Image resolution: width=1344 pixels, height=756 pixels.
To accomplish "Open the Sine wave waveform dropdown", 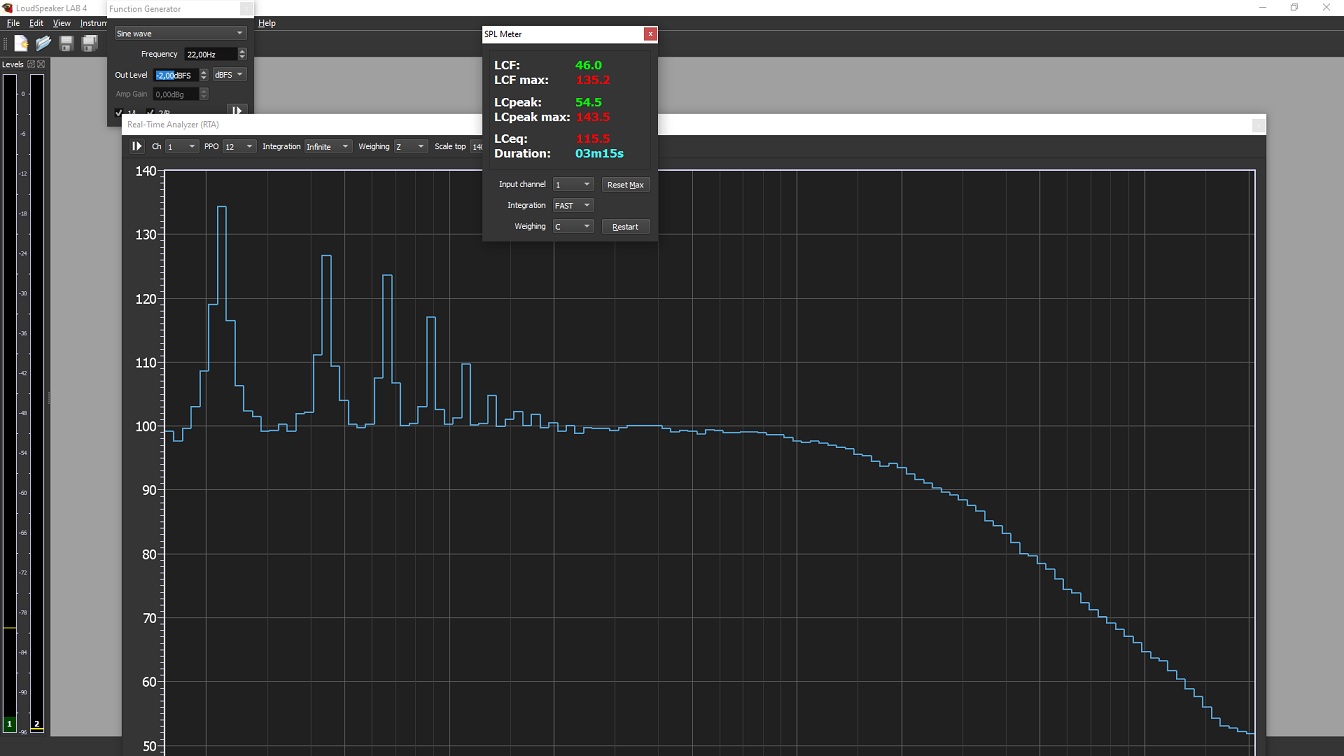I will [179, 34].
